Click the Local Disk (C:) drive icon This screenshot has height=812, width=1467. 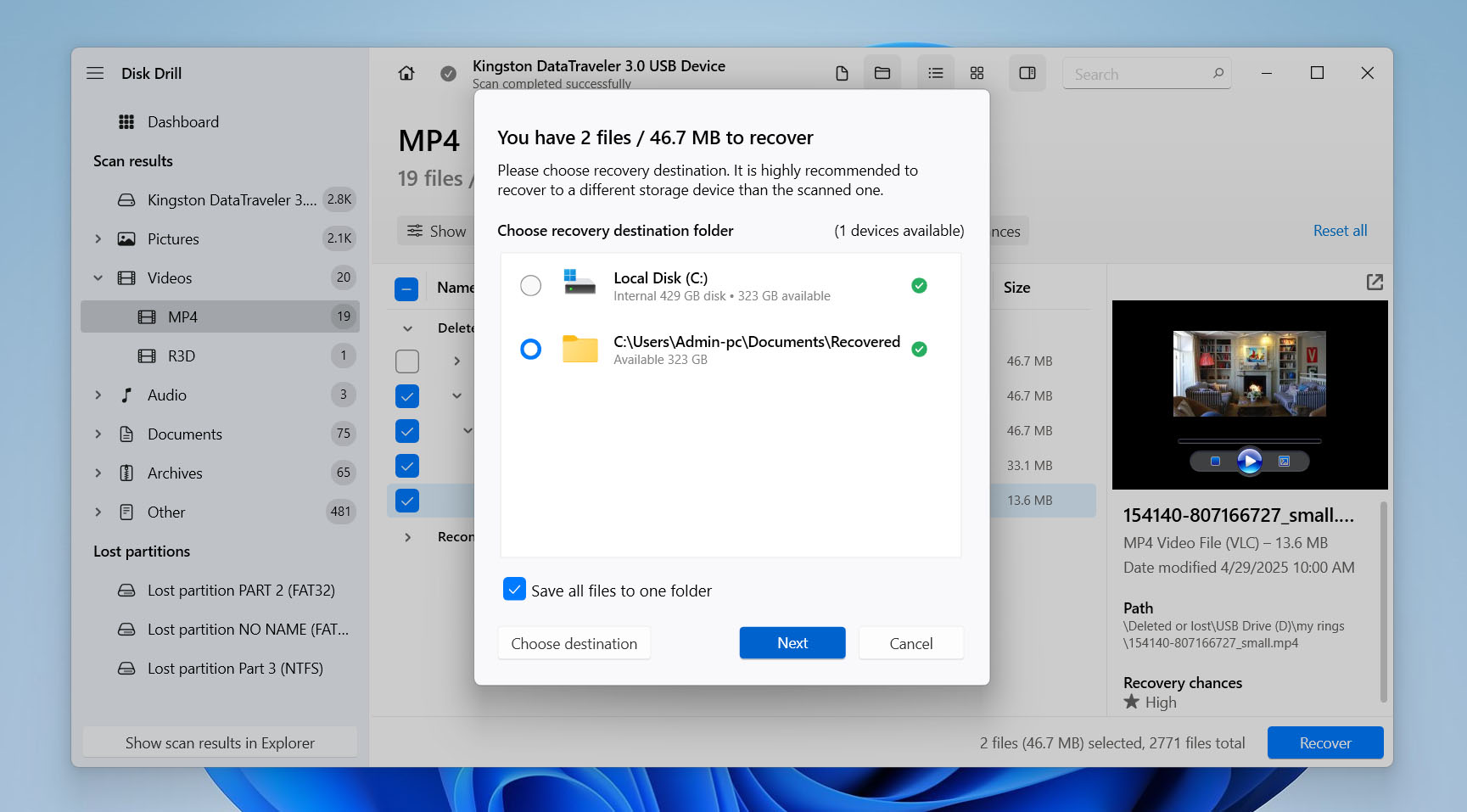pyautogui.click(x=580, y=282)
